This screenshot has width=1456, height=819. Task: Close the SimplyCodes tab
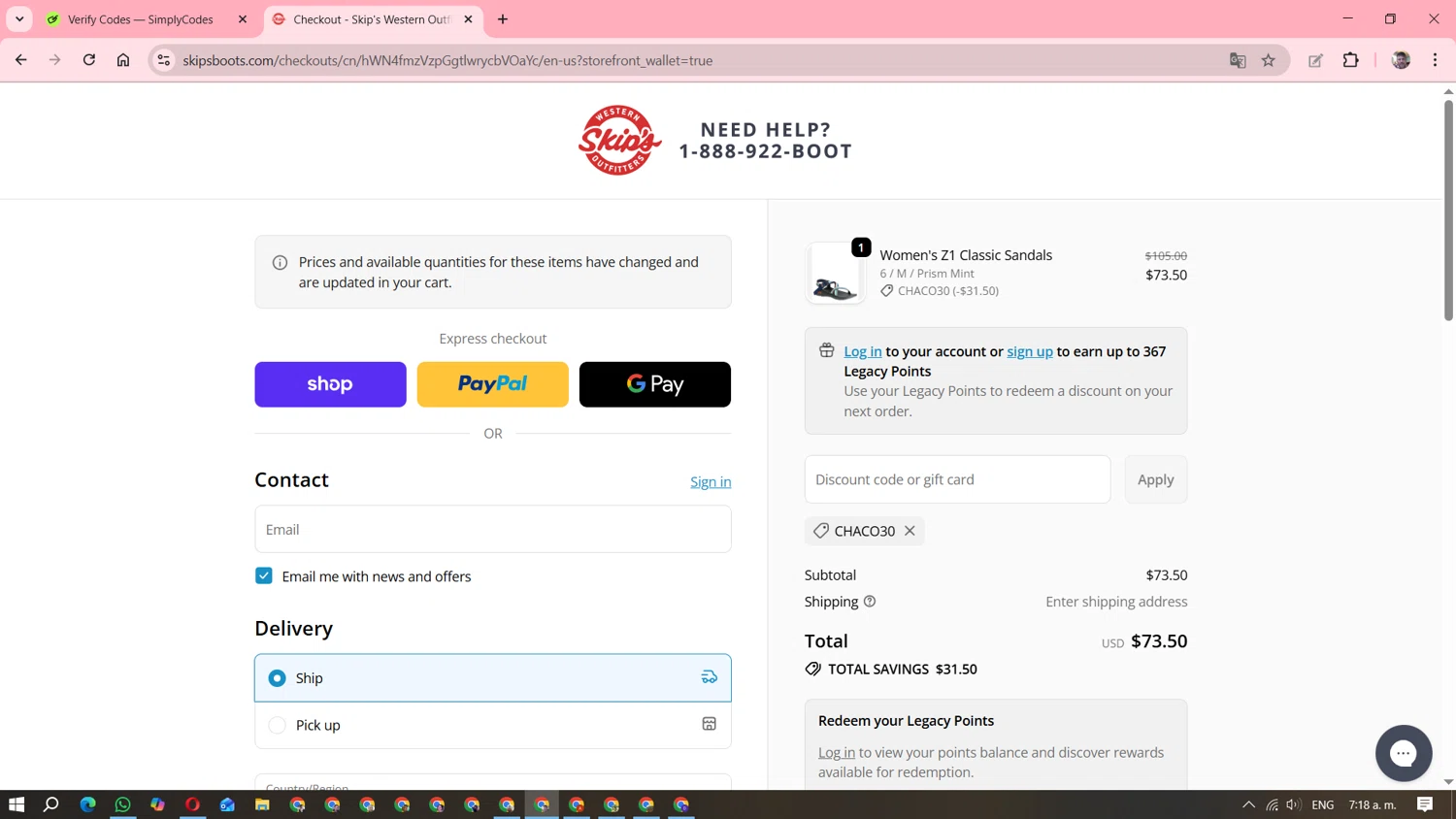(x=243, y=19)
